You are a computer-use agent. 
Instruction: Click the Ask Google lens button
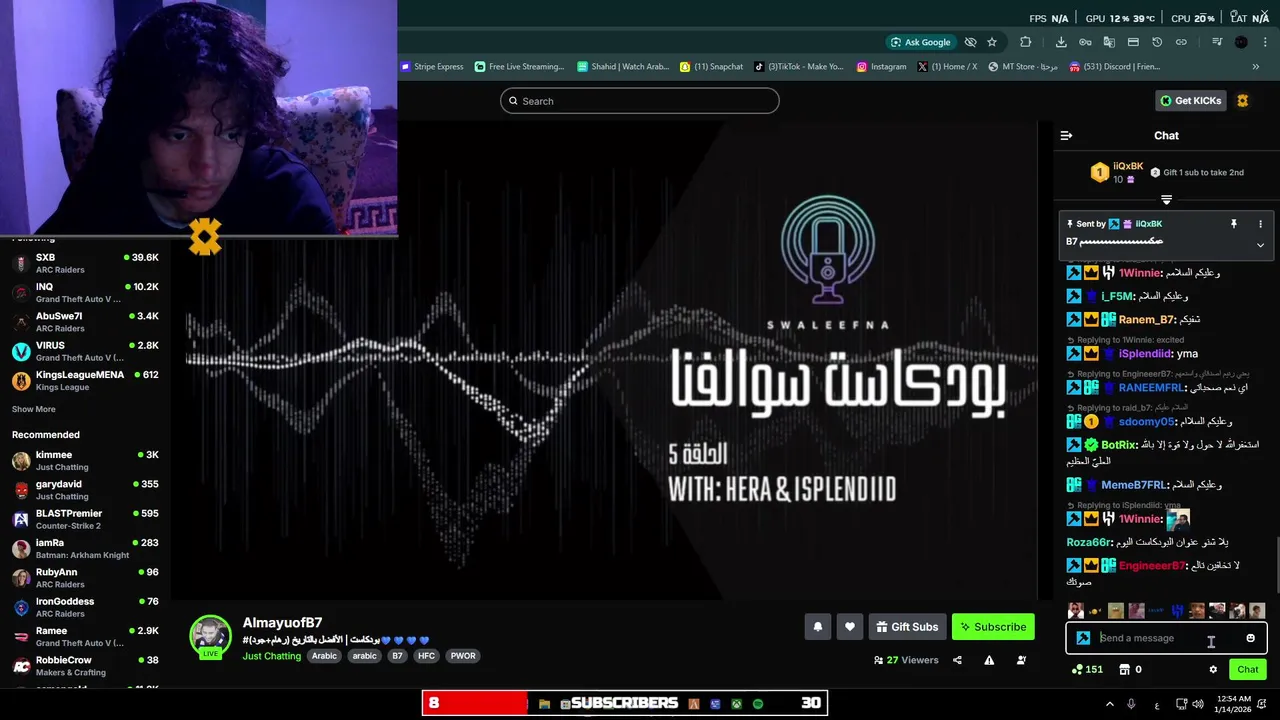pos(920,42)
